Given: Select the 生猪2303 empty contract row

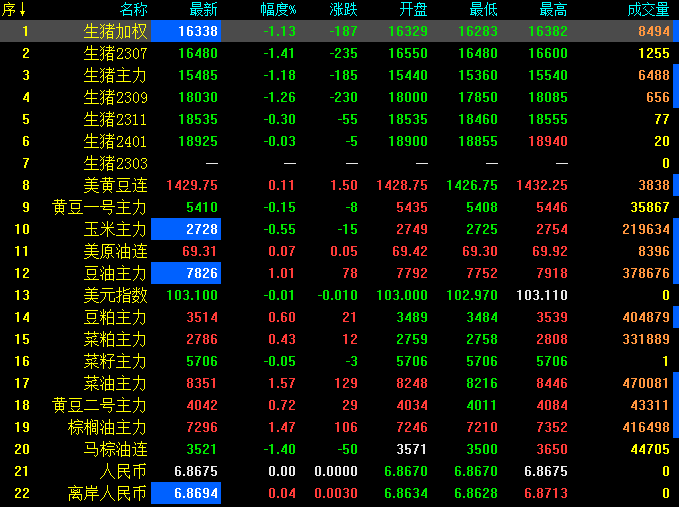Looking at the screenshot, I should 115,163.
